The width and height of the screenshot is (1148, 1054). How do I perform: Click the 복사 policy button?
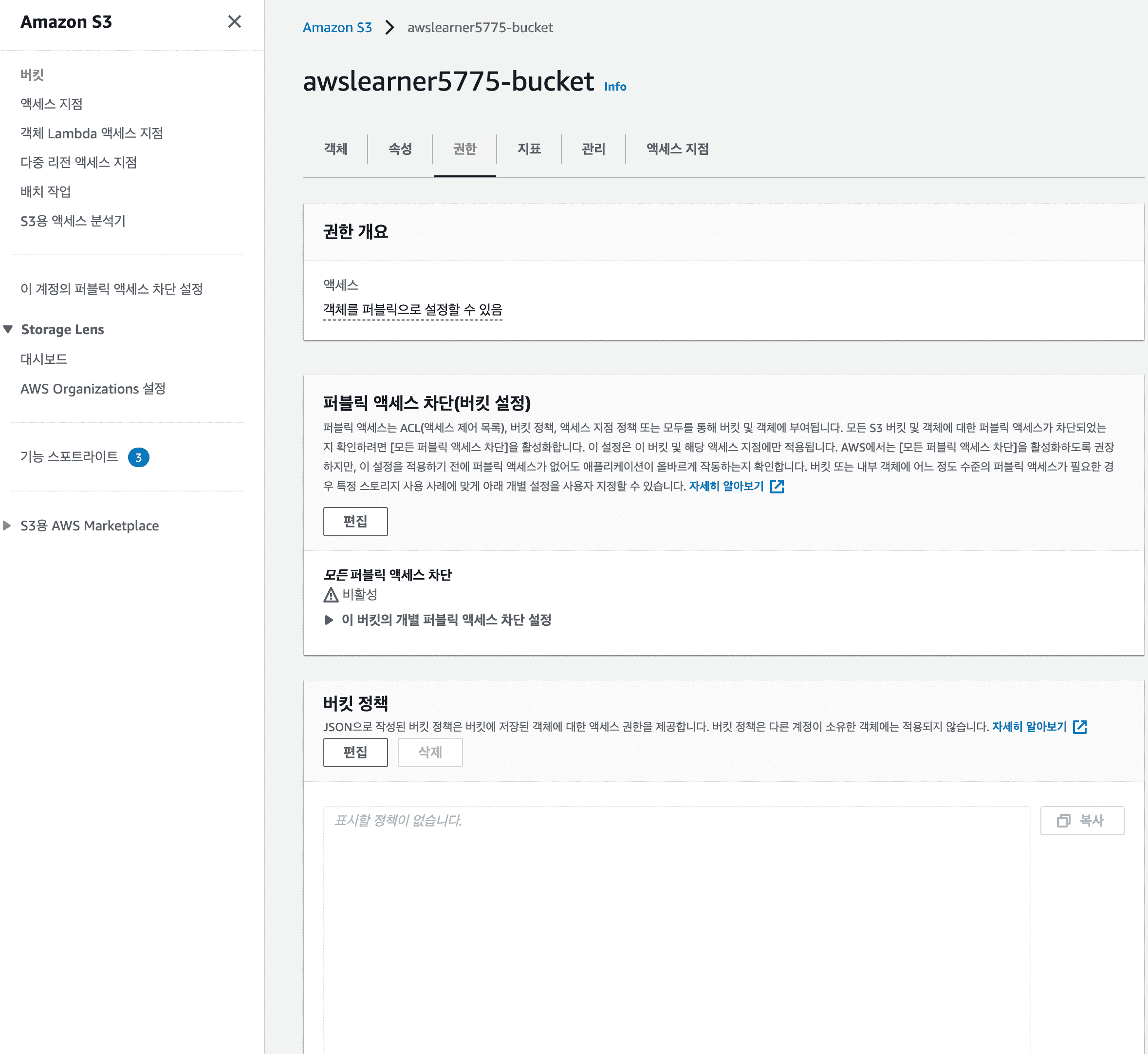click(1082, 821)
